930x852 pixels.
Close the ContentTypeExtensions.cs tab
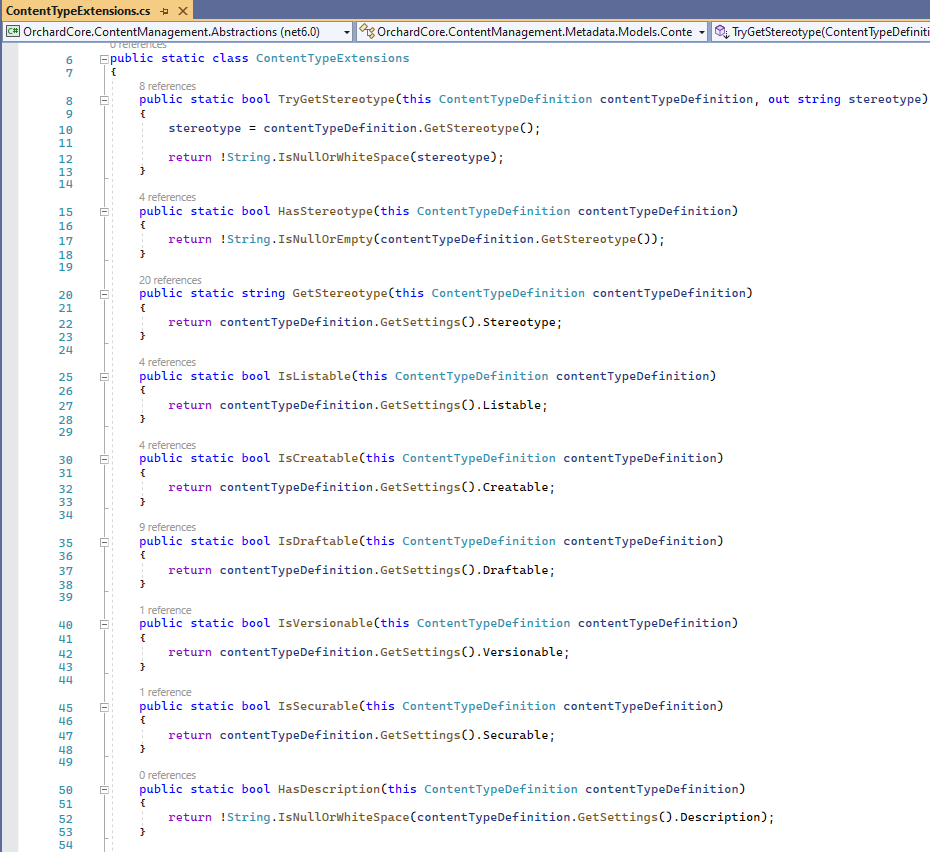pos(183,11)
